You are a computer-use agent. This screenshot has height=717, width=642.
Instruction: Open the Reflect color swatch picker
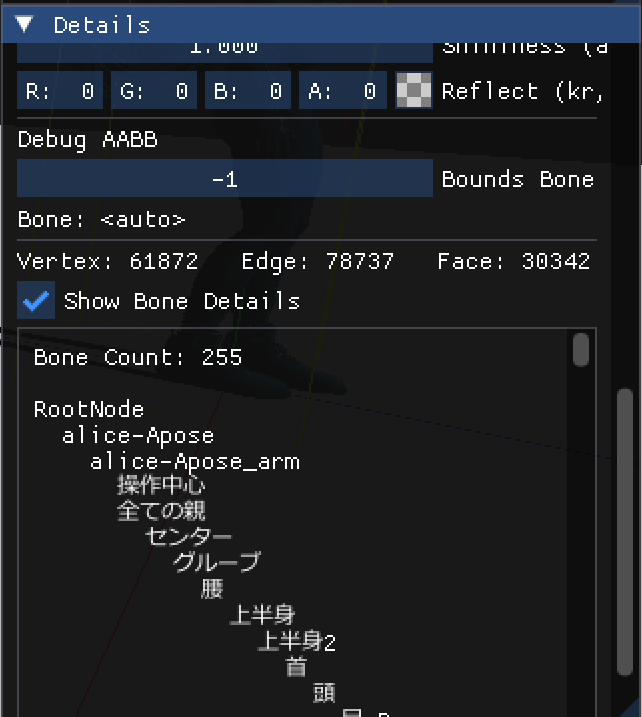point(413,90)
